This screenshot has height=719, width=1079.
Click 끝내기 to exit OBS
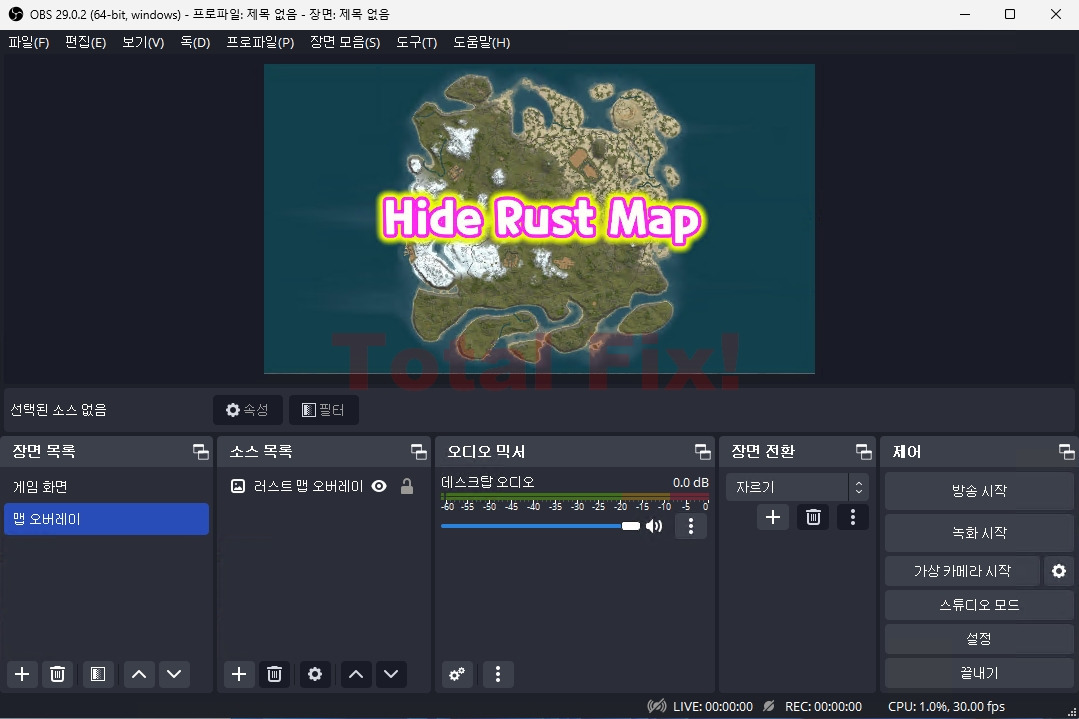(x=979, y=673)
